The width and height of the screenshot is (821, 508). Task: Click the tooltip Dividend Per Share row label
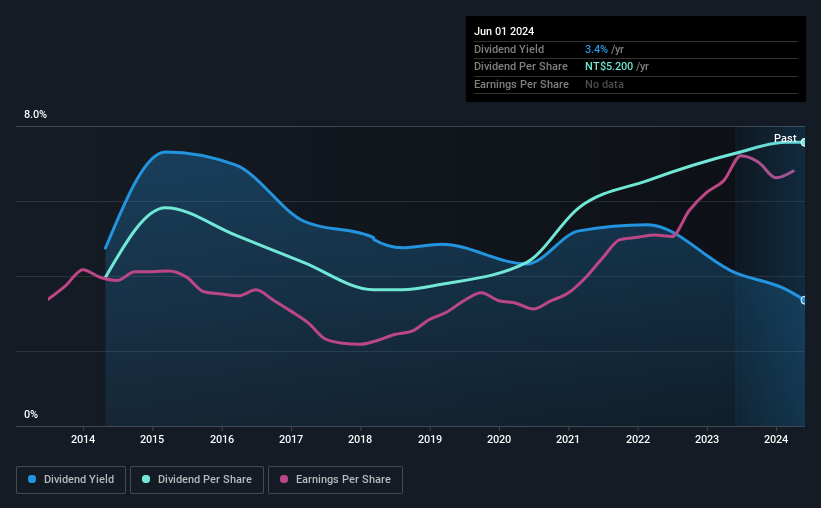click(x=520, y=67)
